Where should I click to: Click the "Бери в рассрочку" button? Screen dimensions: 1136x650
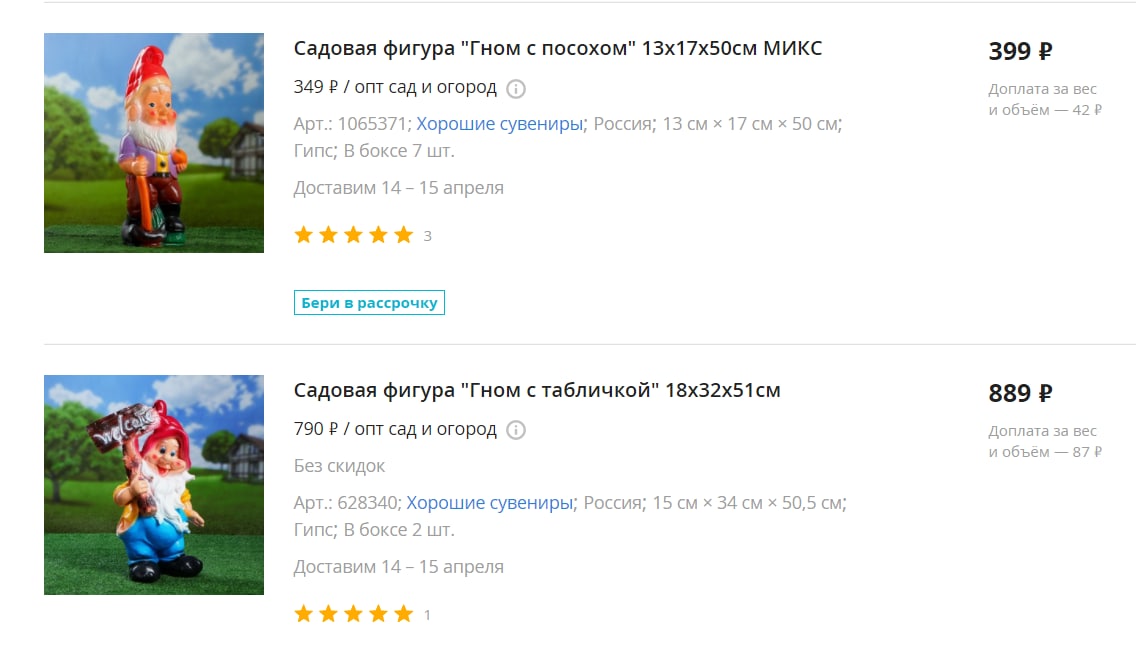pos(369,303)
